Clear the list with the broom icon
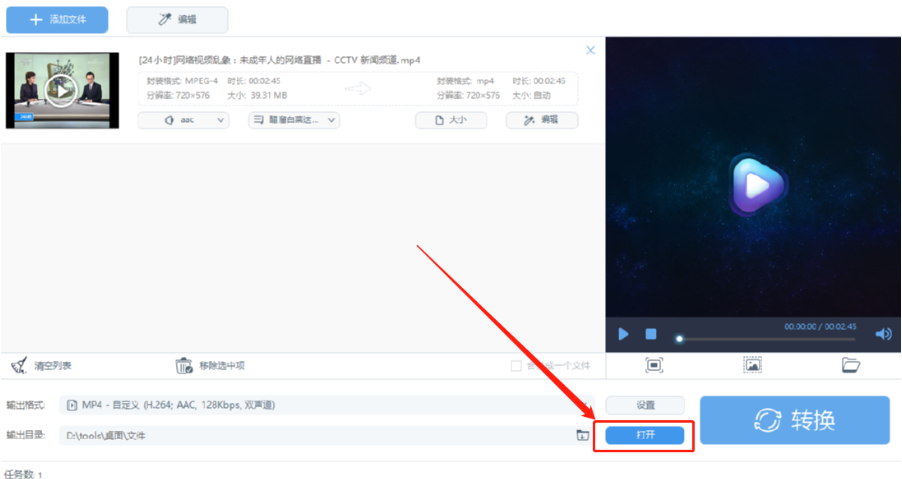Screen dimensions: 902x479 [x=19, y=365]
